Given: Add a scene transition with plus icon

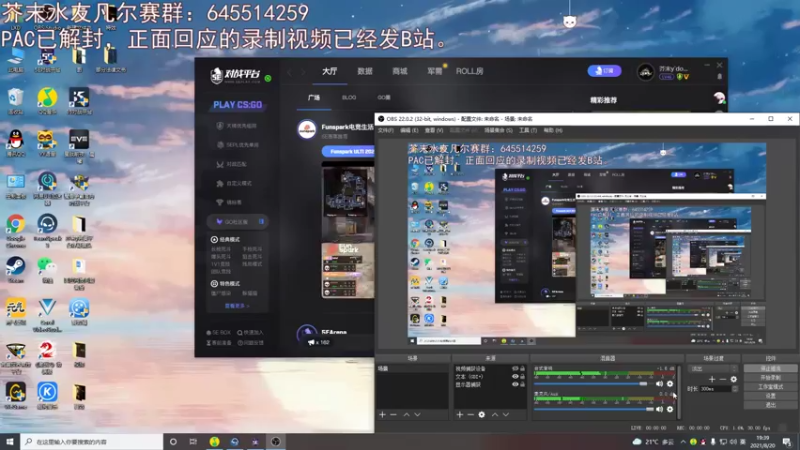Looking at the screenshot, I should (x=712, y=379).
